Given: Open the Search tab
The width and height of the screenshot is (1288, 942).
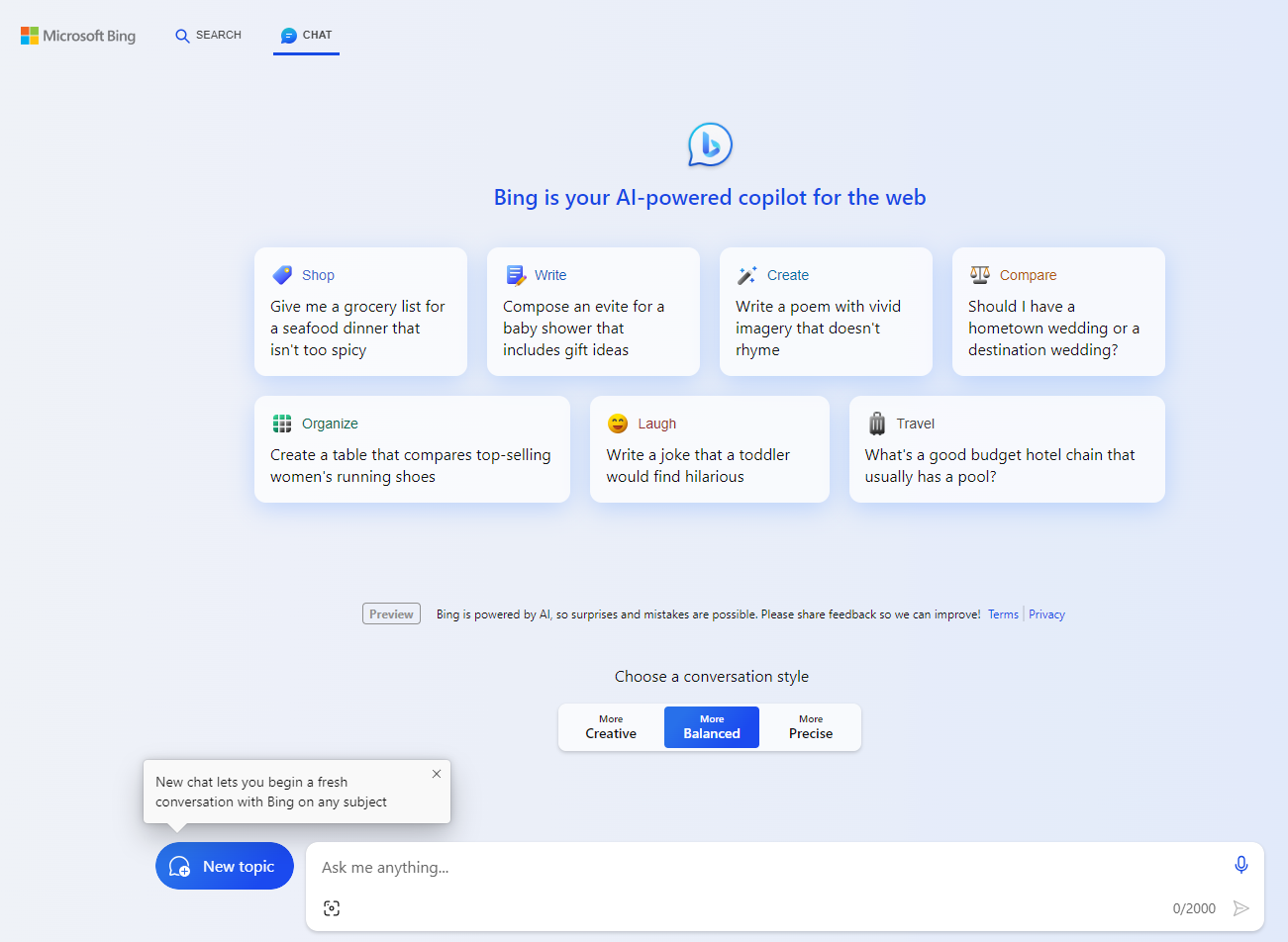Looking at the screenshot, I should pos(208,35).
